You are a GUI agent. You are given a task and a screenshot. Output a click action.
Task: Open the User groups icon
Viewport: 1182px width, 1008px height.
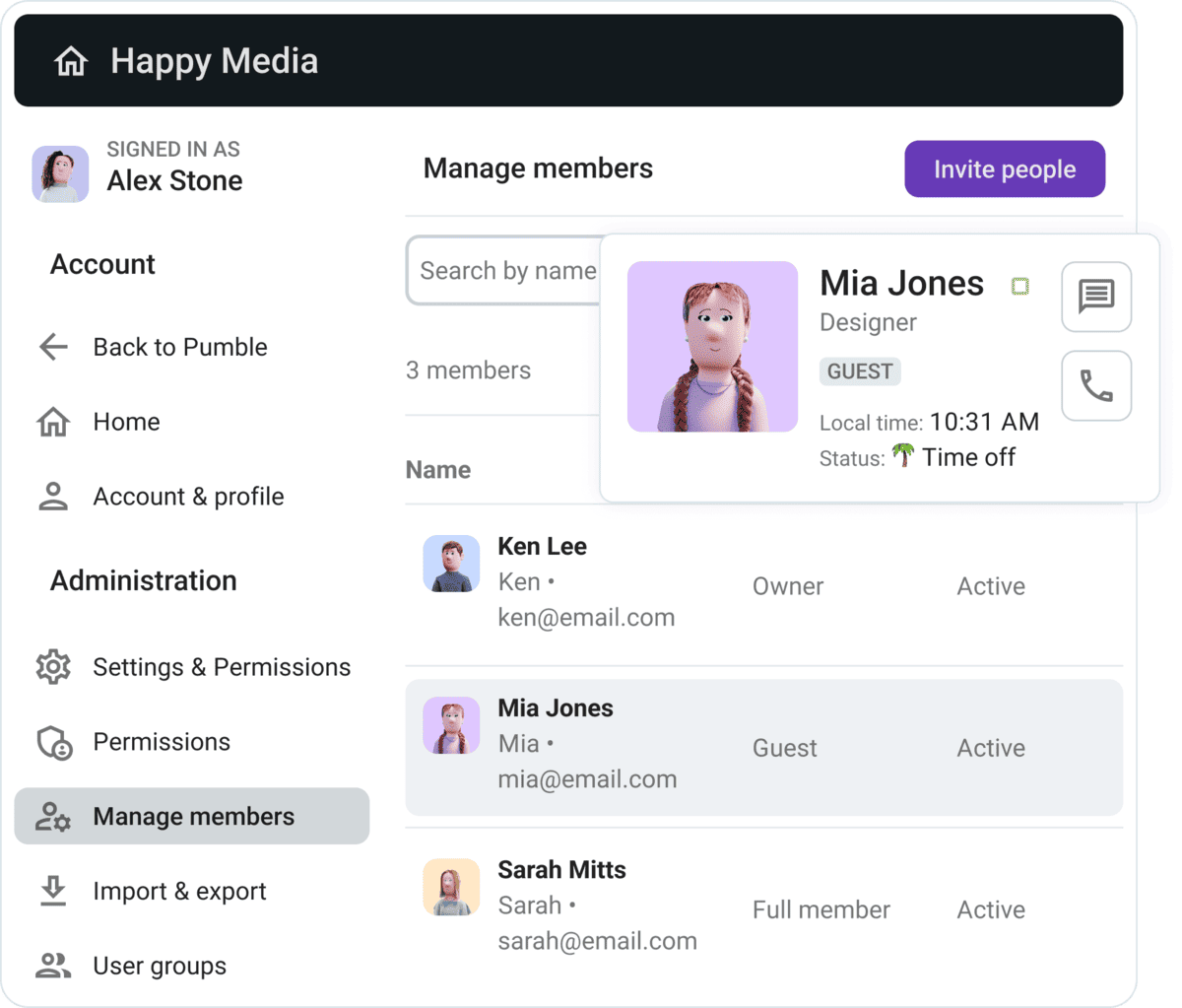coord(53,966)
